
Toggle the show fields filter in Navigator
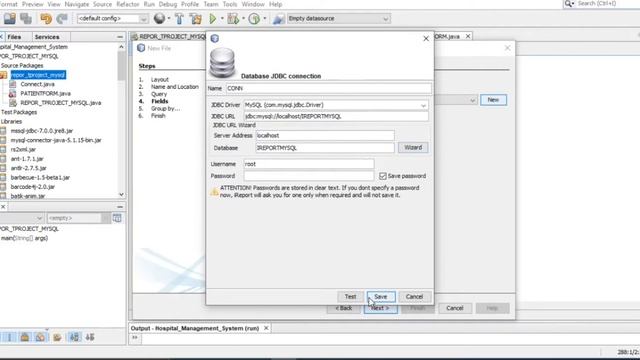(25, 337)
